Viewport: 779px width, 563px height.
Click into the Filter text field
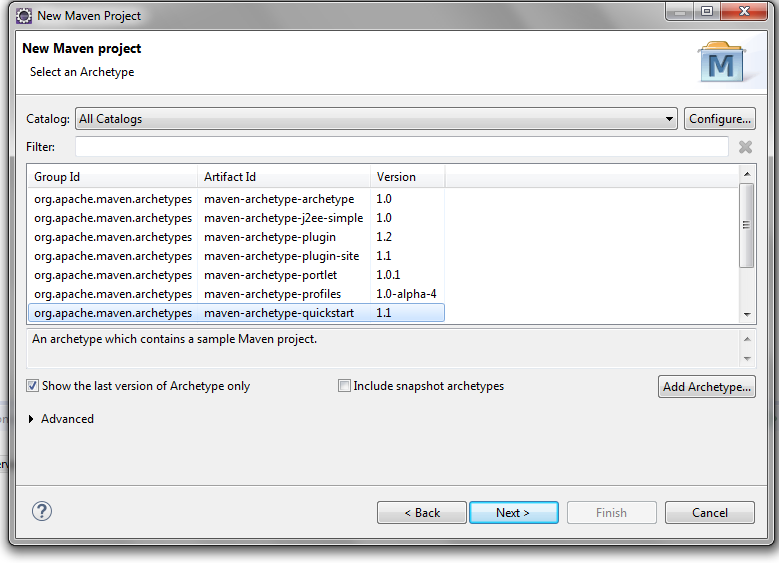coord(401,147)
